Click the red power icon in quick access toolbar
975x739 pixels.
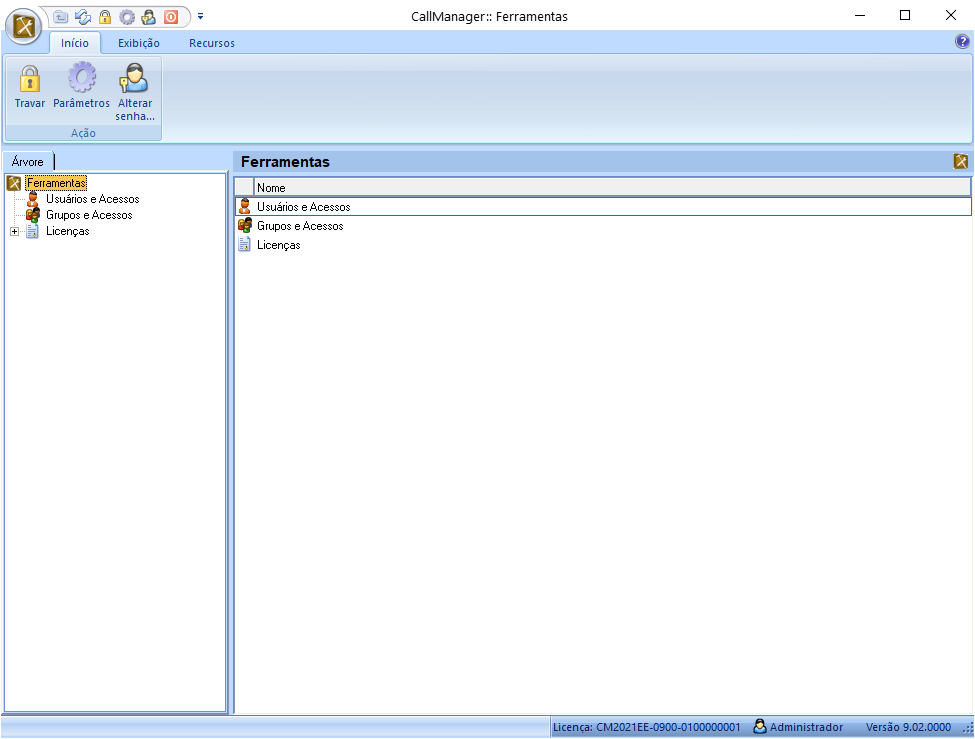171,17
